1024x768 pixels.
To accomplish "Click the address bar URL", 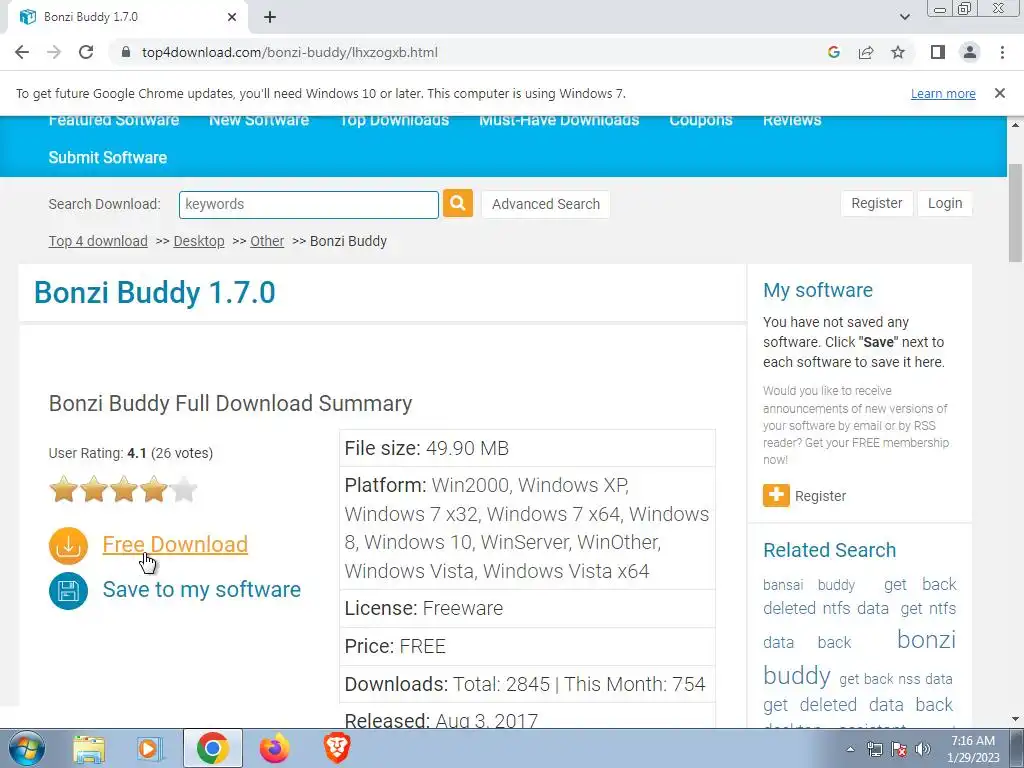I will [x=290, y=52].
